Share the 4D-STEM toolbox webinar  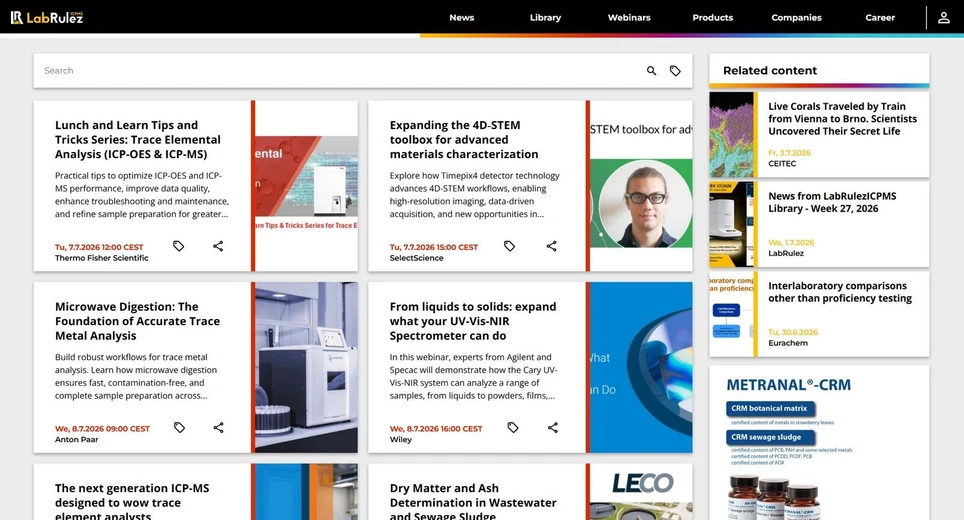551,246
